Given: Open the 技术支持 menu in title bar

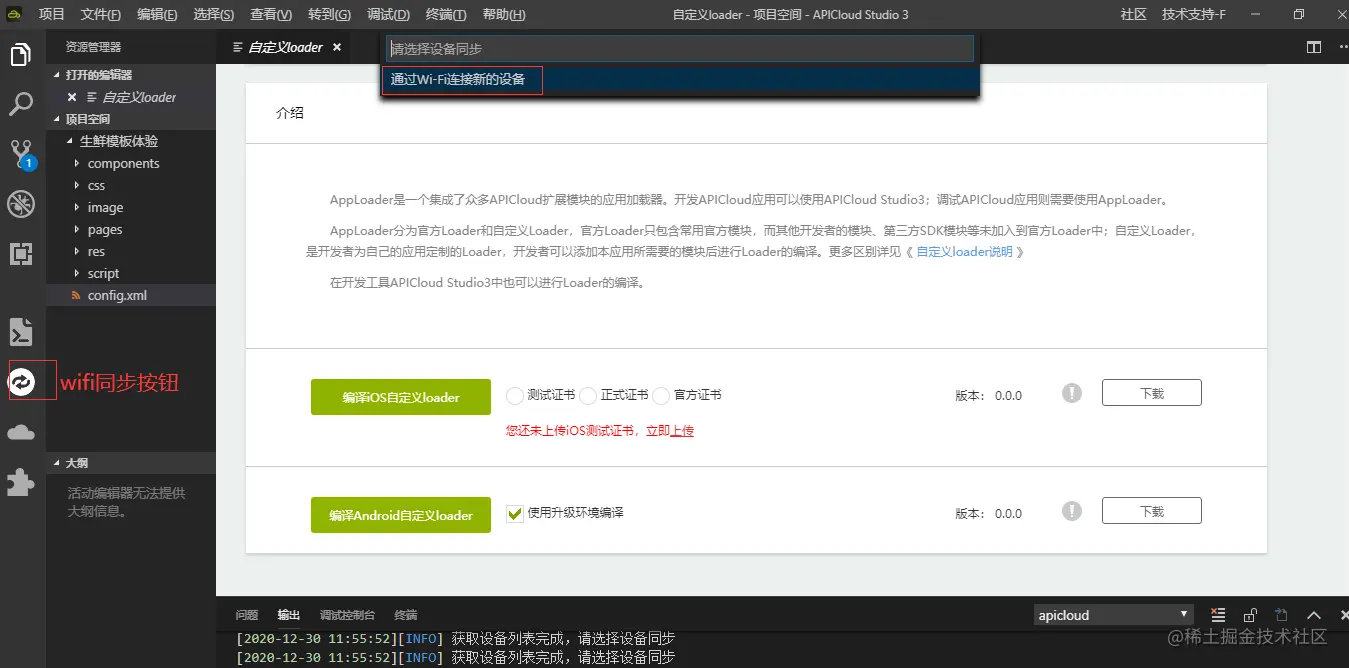Looking at the screenshot, I should 1194,15.
